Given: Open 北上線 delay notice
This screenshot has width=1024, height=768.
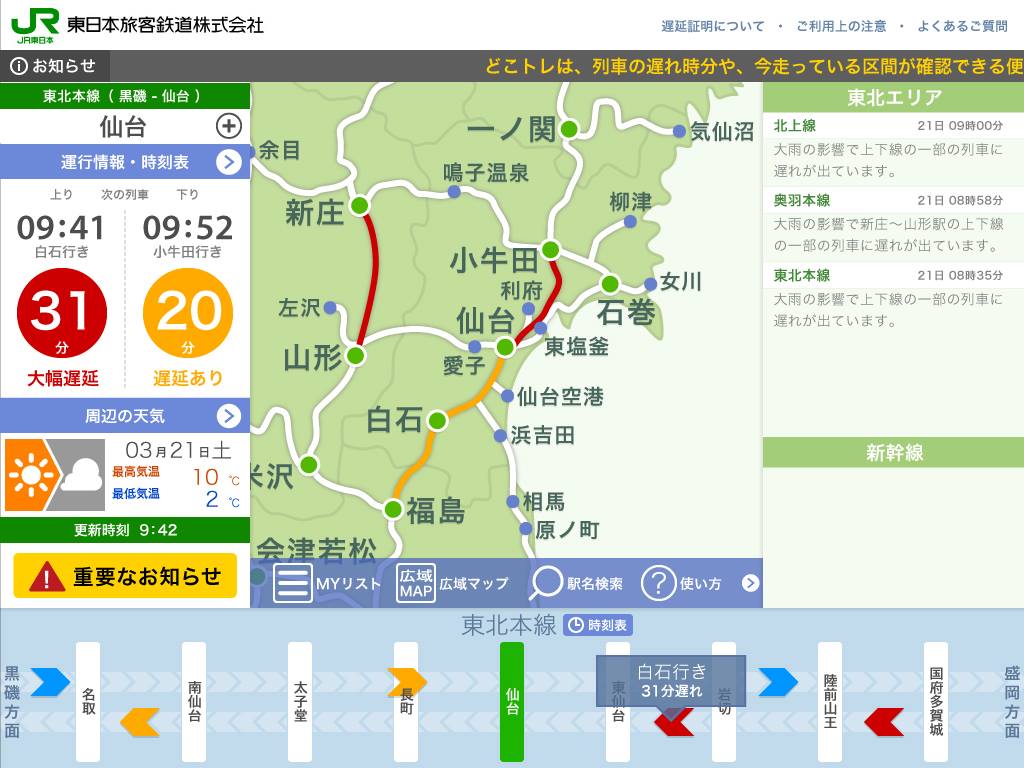Looking at the screenshot, I should click(x=893, y=149).
